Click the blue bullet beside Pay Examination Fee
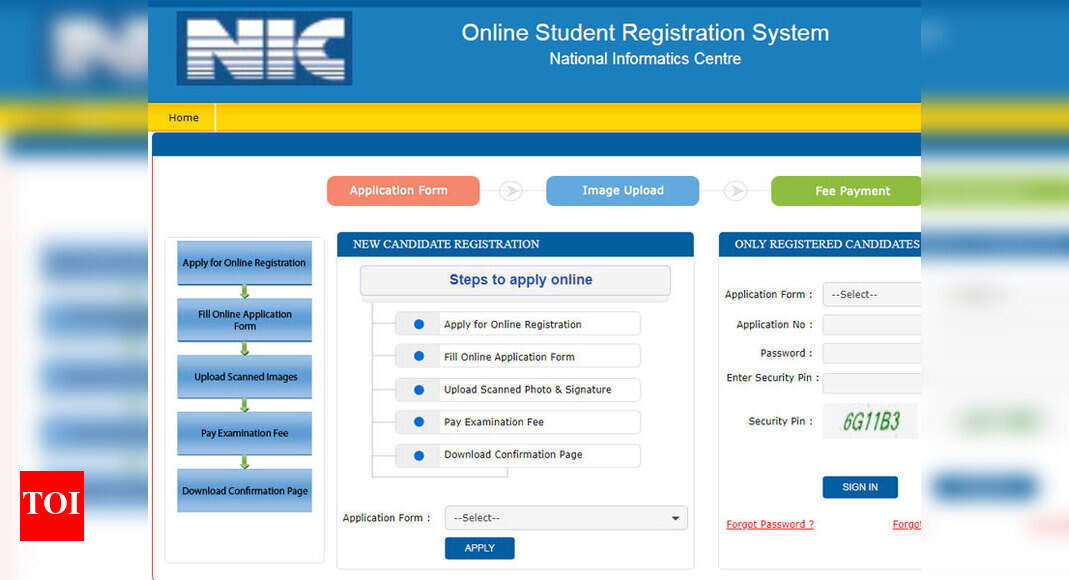Screen dimensions: 1069x580 419,421
